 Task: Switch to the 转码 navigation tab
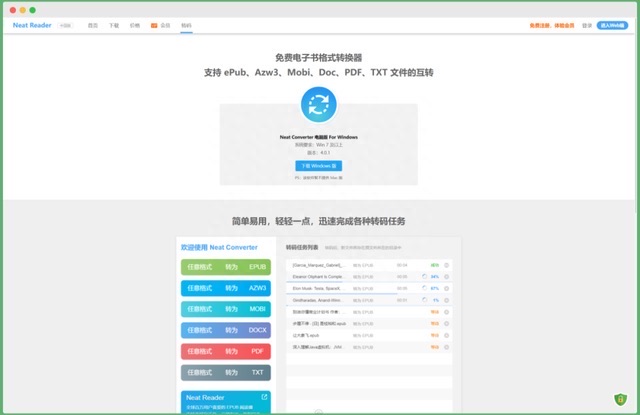coord(186,24)
